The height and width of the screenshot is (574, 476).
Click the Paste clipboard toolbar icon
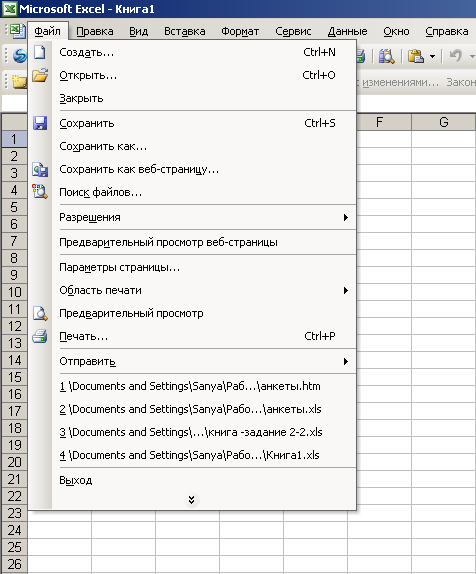click(x=416, y=56)
